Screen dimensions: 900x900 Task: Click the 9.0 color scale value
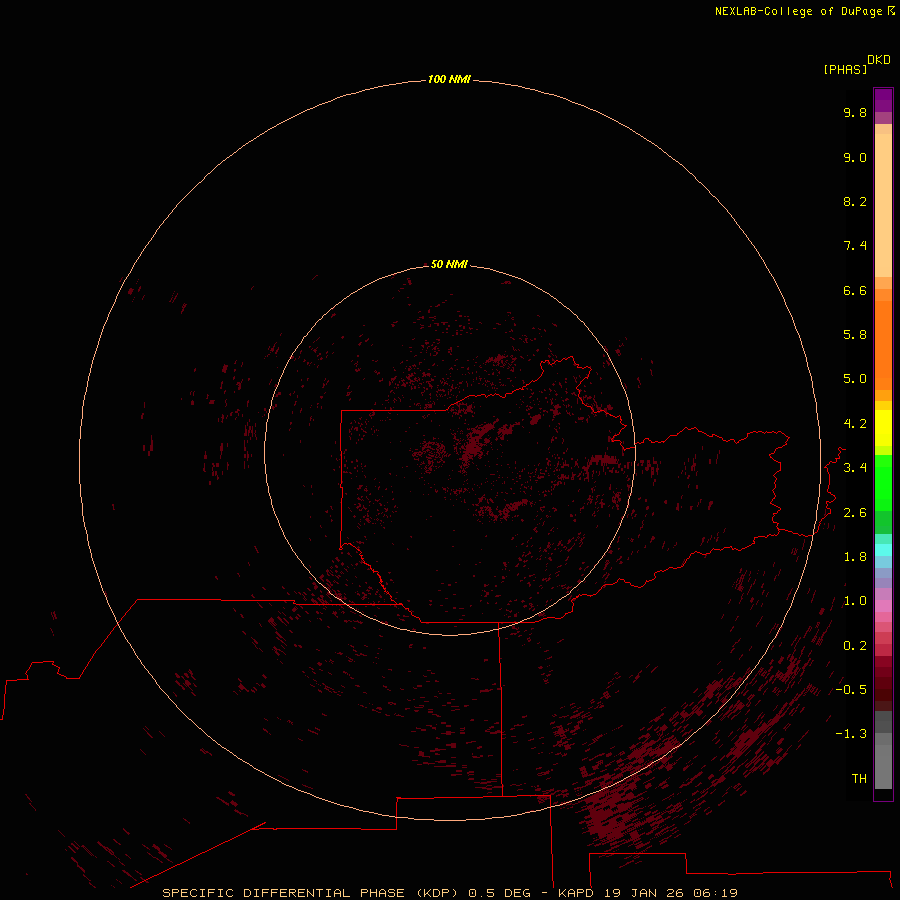pyautogui.click(x=855, y=157)
